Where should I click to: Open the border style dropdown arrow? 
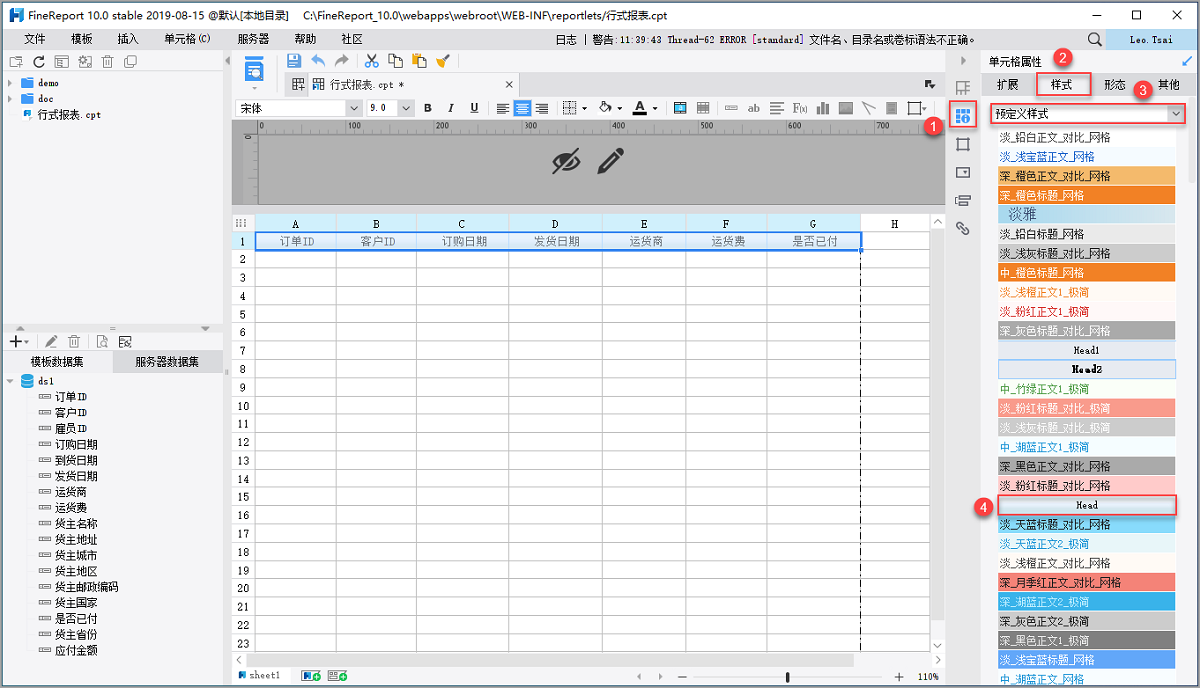584,108
